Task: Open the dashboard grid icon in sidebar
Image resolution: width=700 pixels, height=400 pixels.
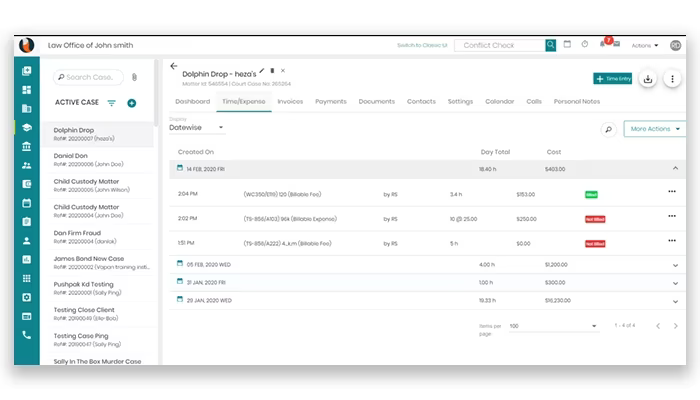Action: click(27, 90)
